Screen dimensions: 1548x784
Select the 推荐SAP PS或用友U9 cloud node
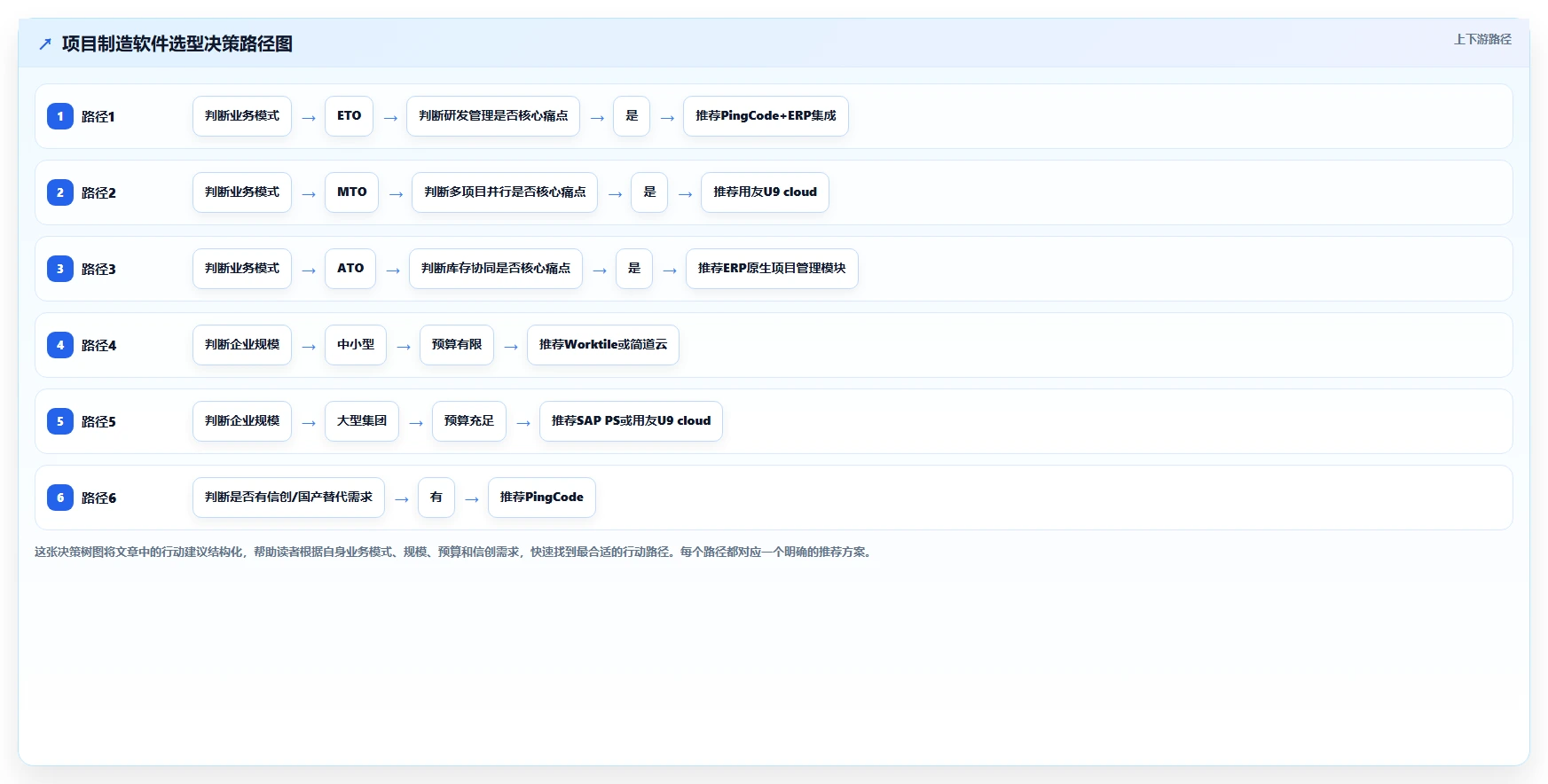pos(631,421)
